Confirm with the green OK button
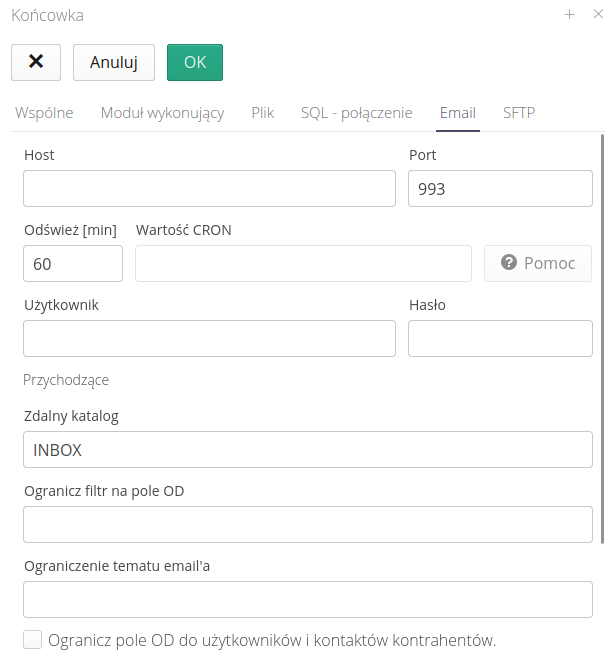Image resolution: width=608 pixels, height=664 pixels. coord(195,62)
